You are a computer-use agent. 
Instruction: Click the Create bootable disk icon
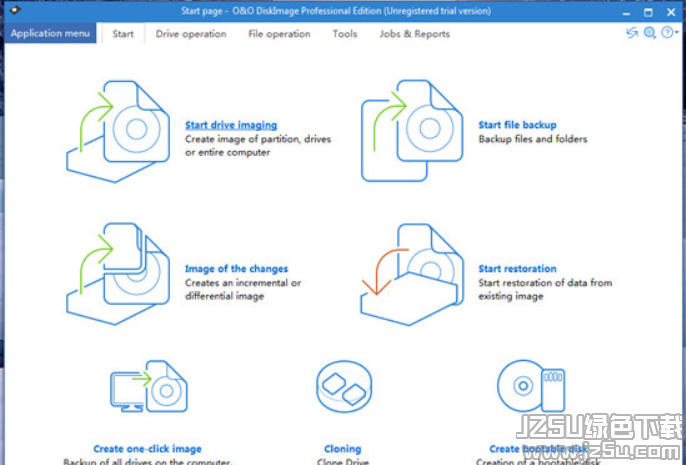click(x=531, y=386)
